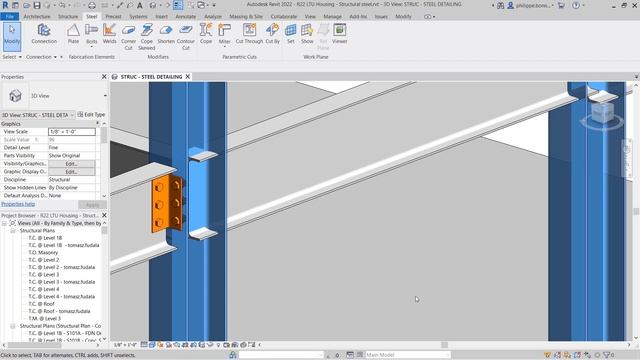
Task: Click the Apply button in Properties
Action: click(92, 204)
